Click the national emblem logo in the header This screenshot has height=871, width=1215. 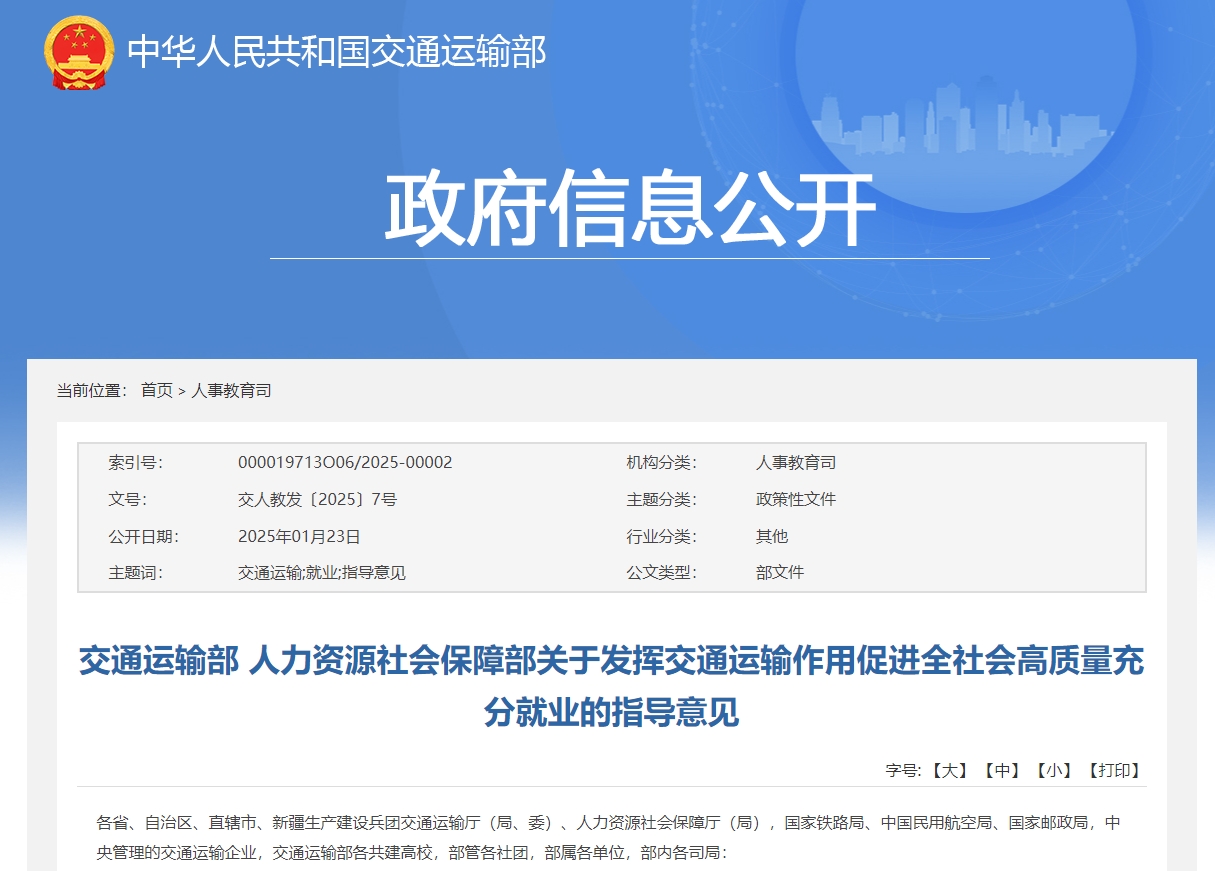pyautogui.click(x=80, y=53)
